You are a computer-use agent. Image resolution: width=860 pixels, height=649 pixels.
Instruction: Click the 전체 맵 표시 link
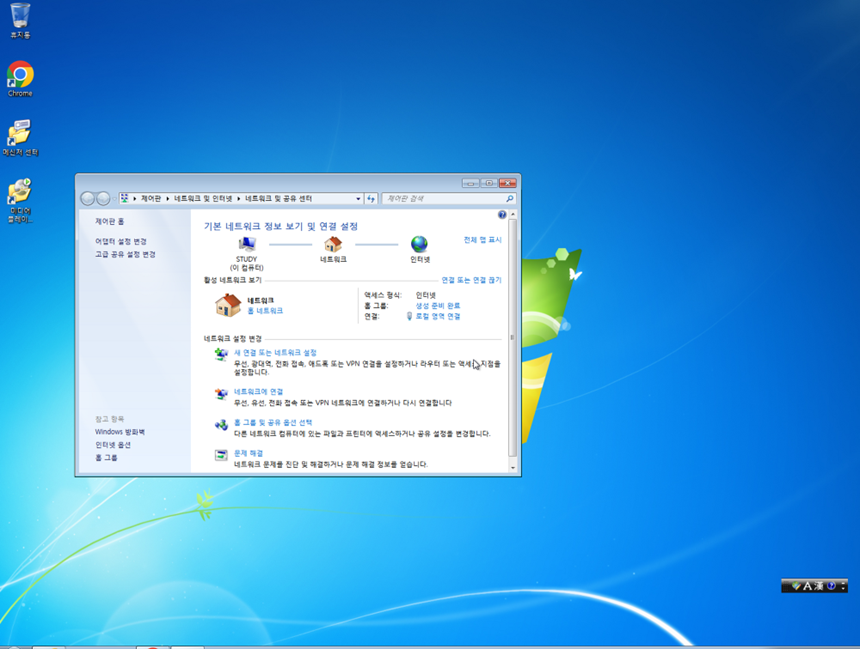482,240
